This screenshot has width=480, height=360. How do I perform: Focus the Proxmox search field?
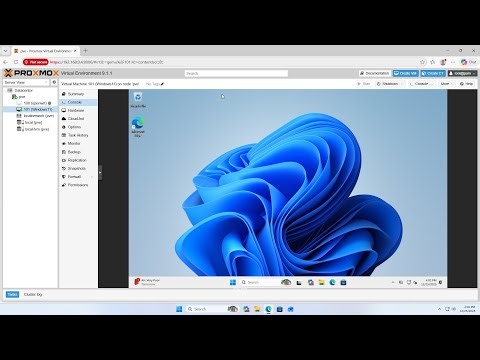click(x=236, y=73)
